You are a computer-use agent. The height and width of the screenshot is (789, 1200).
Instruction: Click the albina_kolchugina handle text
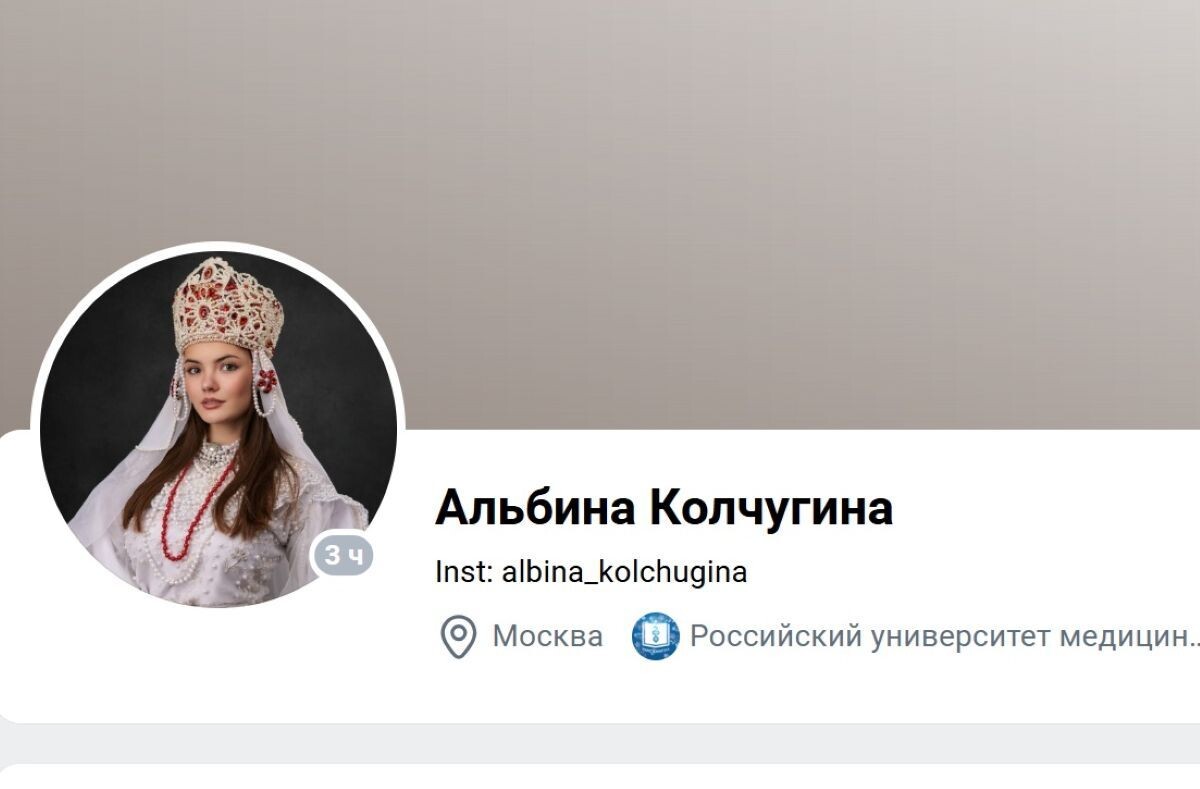[x=624, y=573]
